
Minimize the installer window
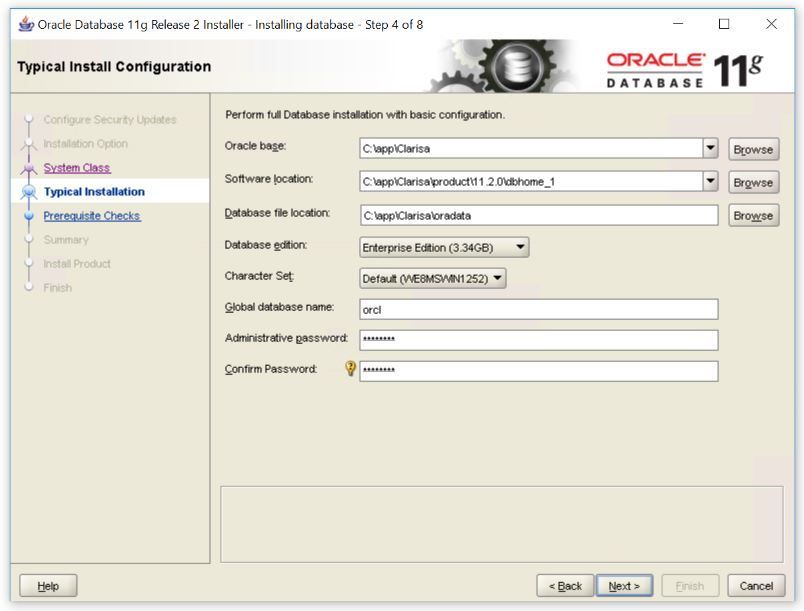[678, 24]
